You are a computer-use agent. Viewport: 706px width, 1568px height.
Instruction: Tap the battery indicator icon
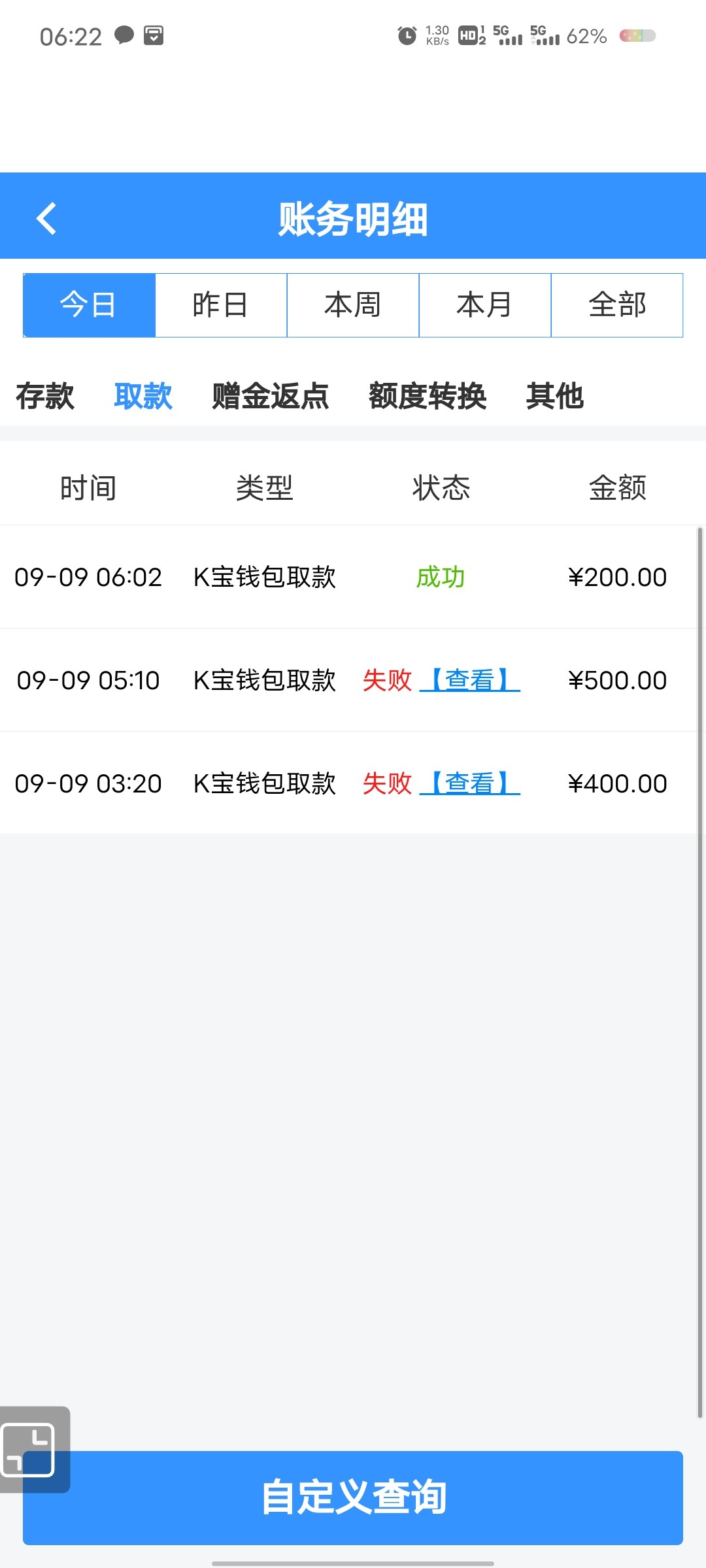click(x=637, y=35)
